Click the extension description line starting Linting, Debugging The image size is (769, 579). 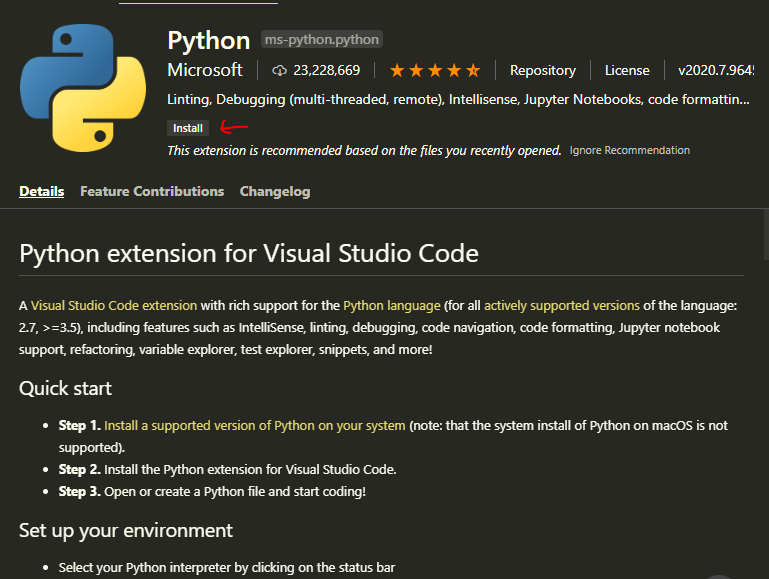tap(458, 100)
